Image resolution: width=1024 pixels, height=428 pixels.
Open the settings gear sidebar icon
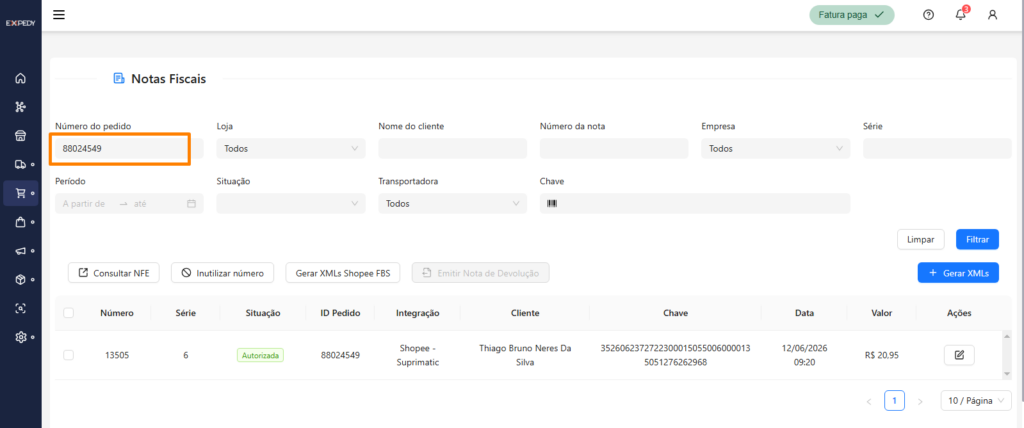[x=20, y=337]
